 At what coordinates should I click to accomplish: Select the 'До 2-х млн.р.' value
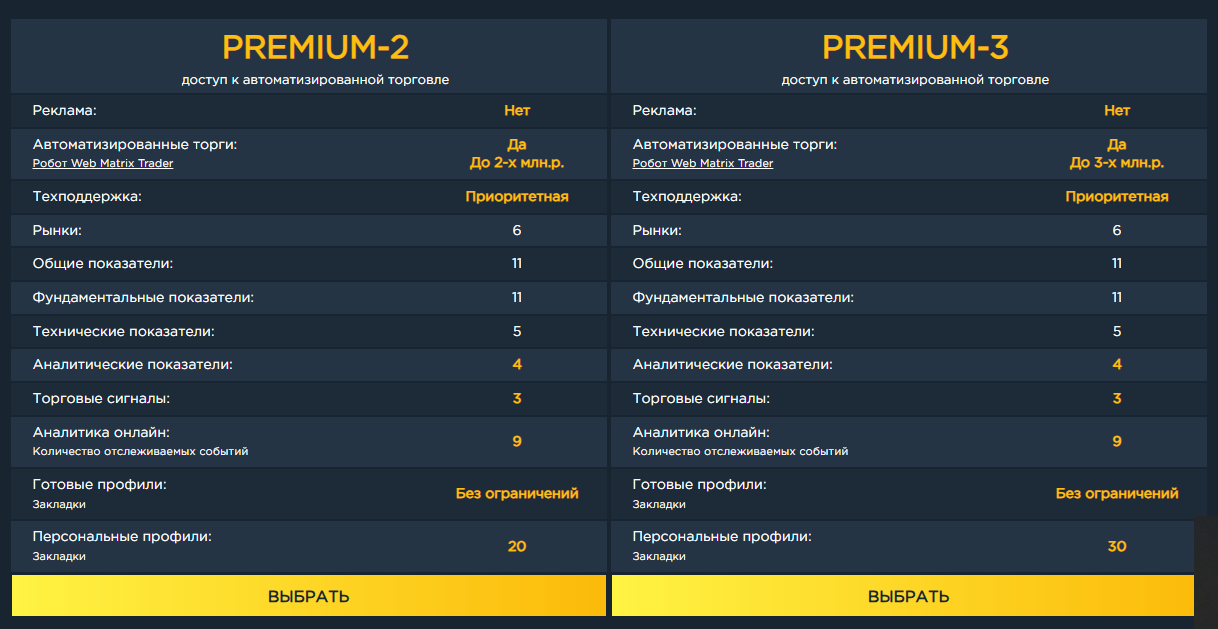pyautogui.click(x=517, y=163)
